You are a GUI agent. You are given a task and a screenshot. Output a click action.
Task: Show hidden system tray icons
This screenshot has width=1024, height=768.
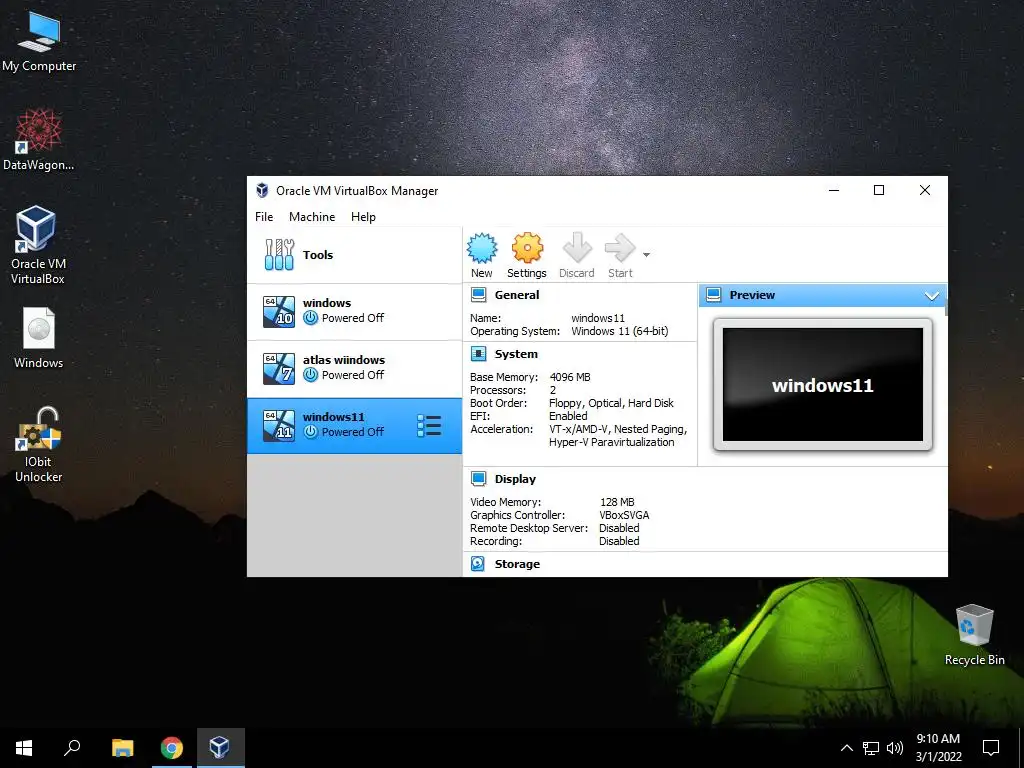pos(846,748)
